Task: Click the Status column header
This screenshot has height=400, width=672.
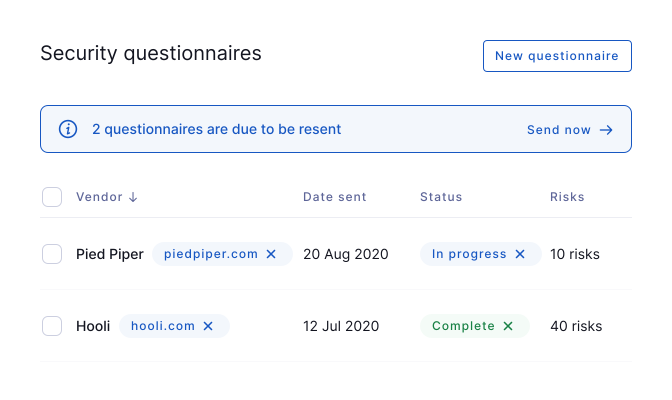Action: (441, 197)
